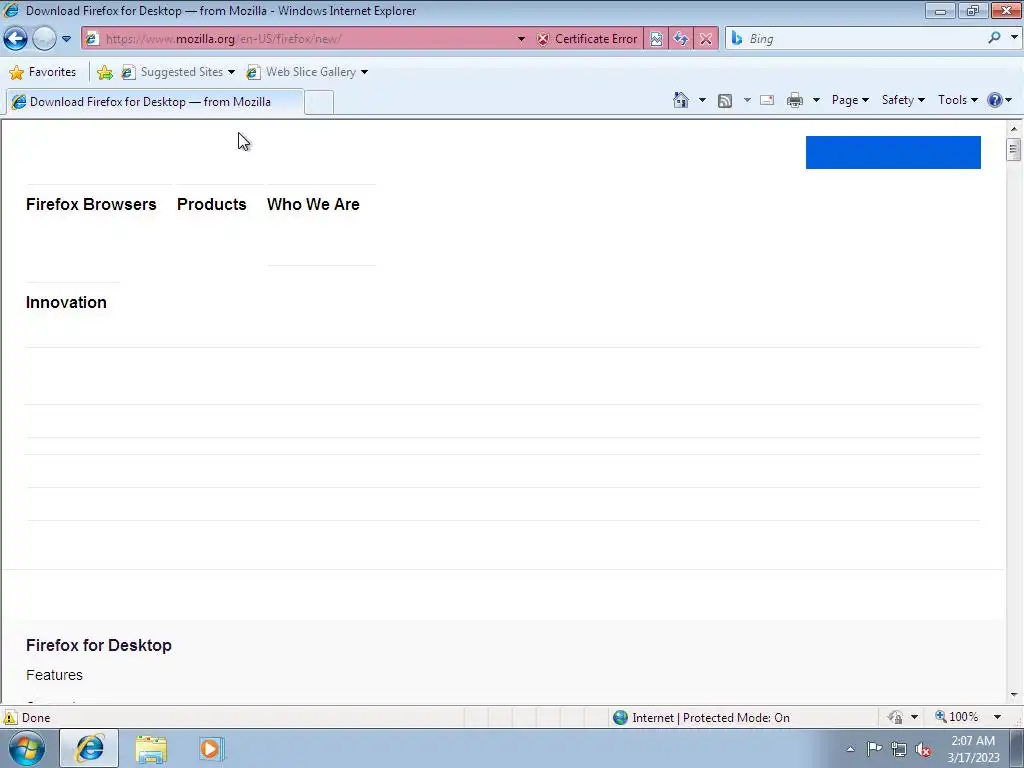Click the vertical scrollbar thumb
This screenshot has width=1024, height=768.
[1014, 149]
